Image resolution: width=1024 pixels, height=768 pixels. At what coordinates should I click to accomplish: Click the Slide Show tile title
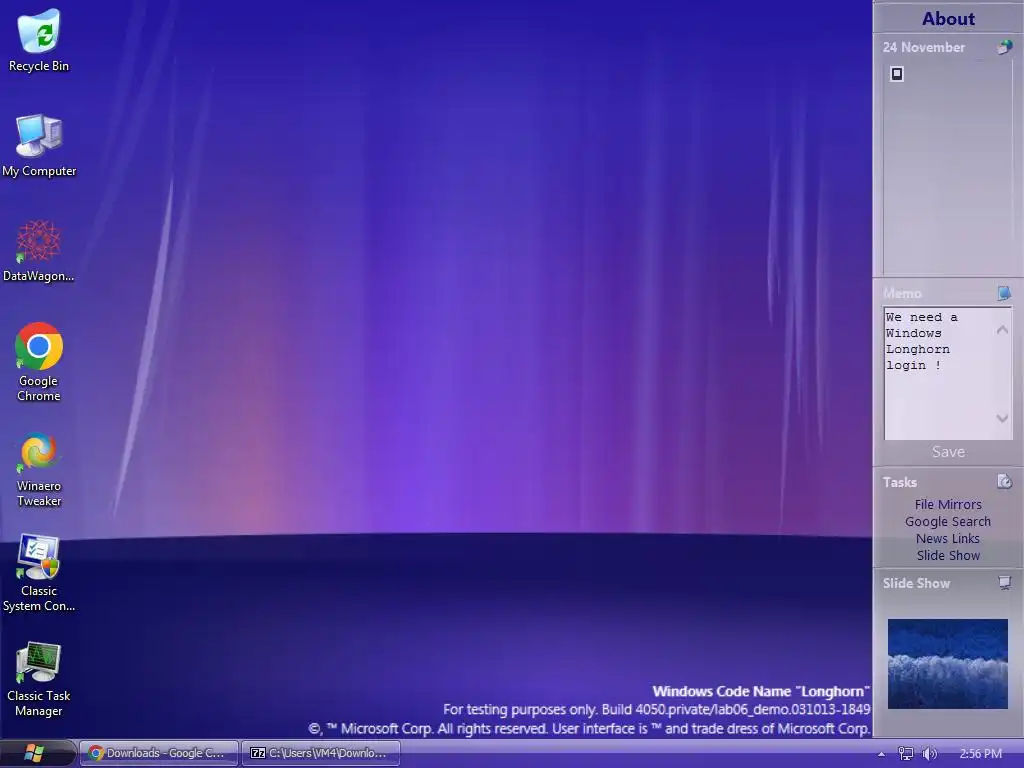[x=916, y=583]
